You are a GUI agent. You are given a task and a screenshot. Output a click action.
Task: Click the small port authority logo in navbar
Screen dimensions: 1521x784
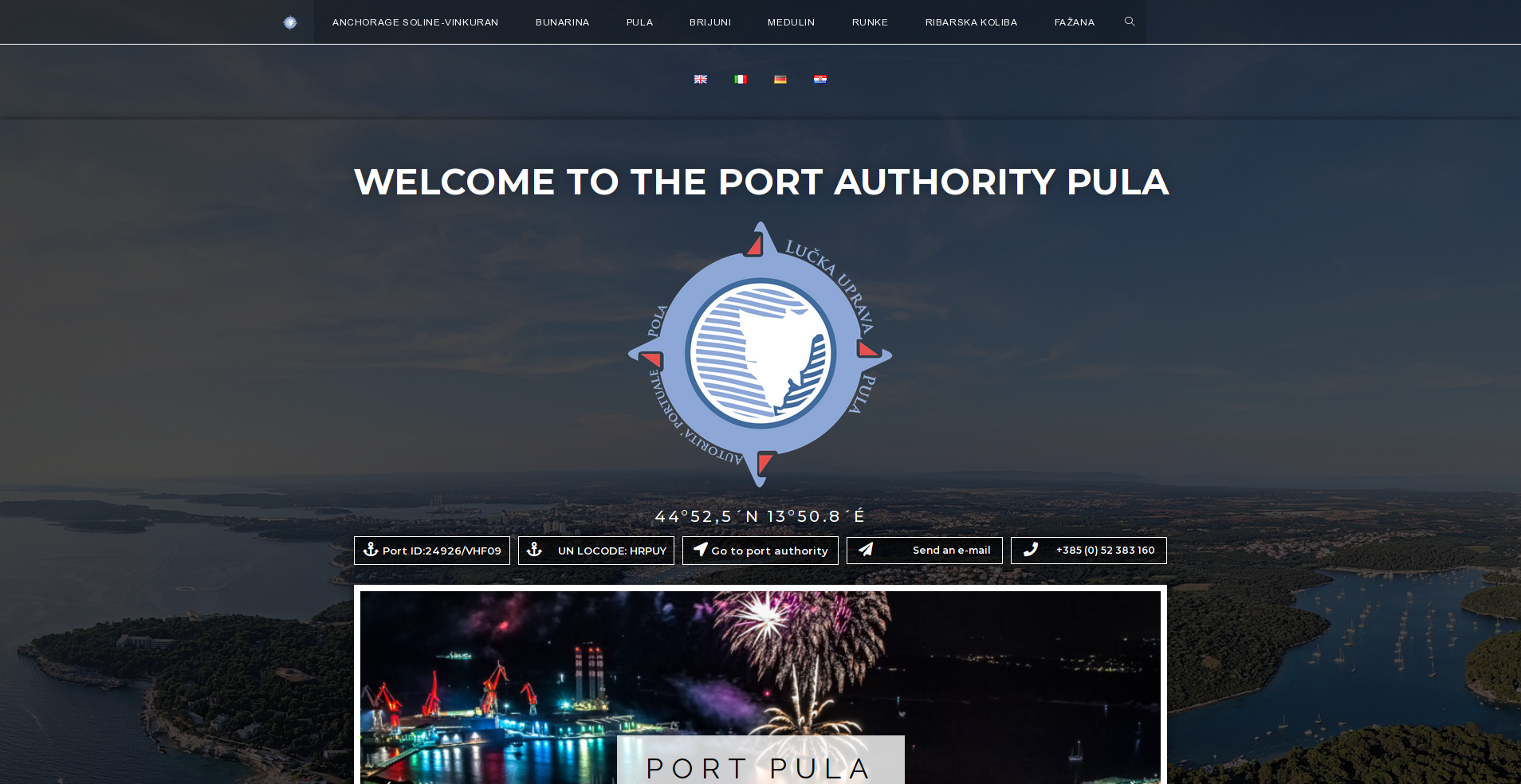pos(290,22)
